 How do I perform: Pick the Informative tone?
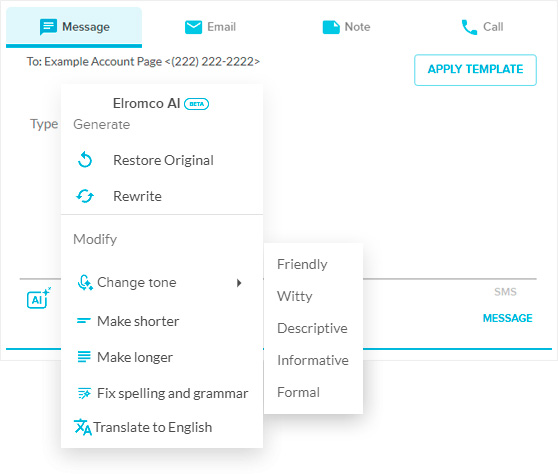(313, 360)
